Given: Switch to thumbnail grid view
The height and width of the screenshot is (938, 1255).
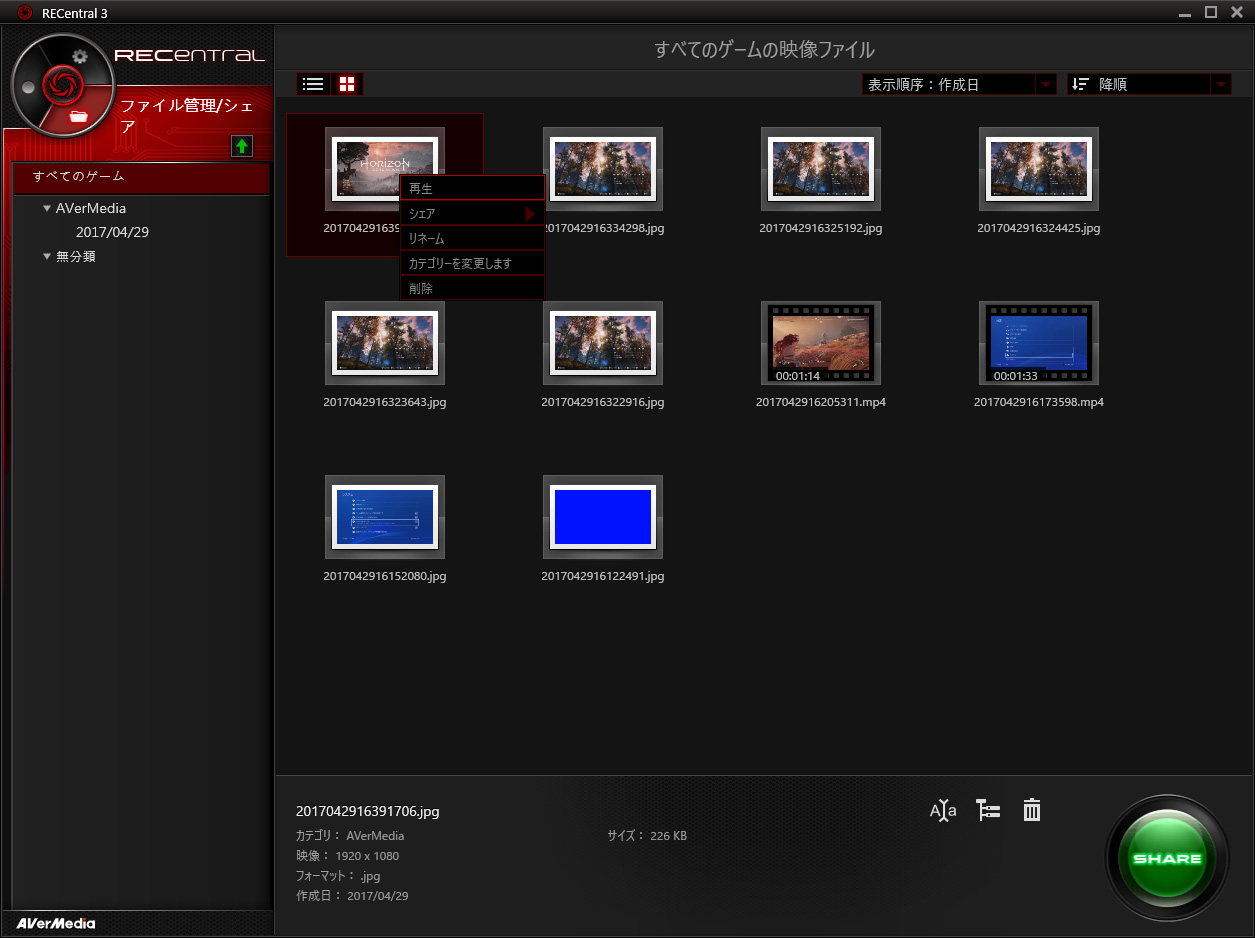Looking at the screenshot, I should click(x=347, y=84).
